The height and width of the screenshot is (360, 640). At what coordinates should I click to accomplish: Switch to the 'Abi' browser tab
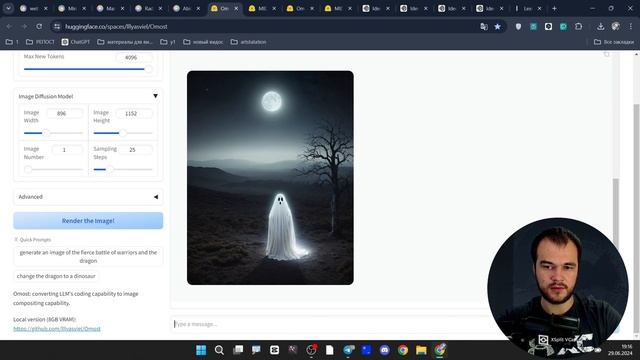[187, 8]
